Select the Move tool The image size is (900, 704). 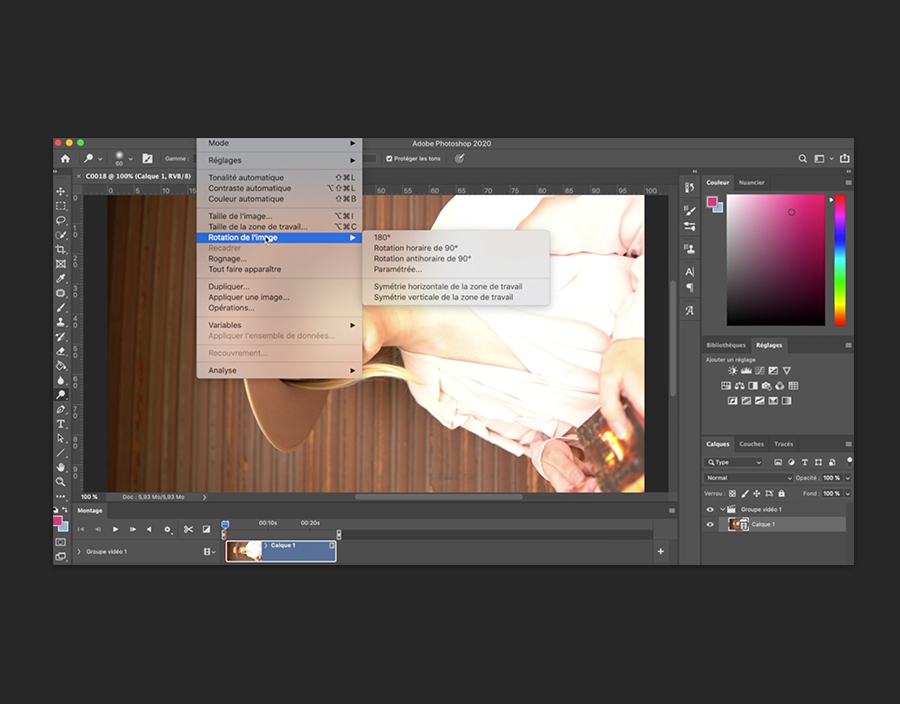click(x=61, y=191)
